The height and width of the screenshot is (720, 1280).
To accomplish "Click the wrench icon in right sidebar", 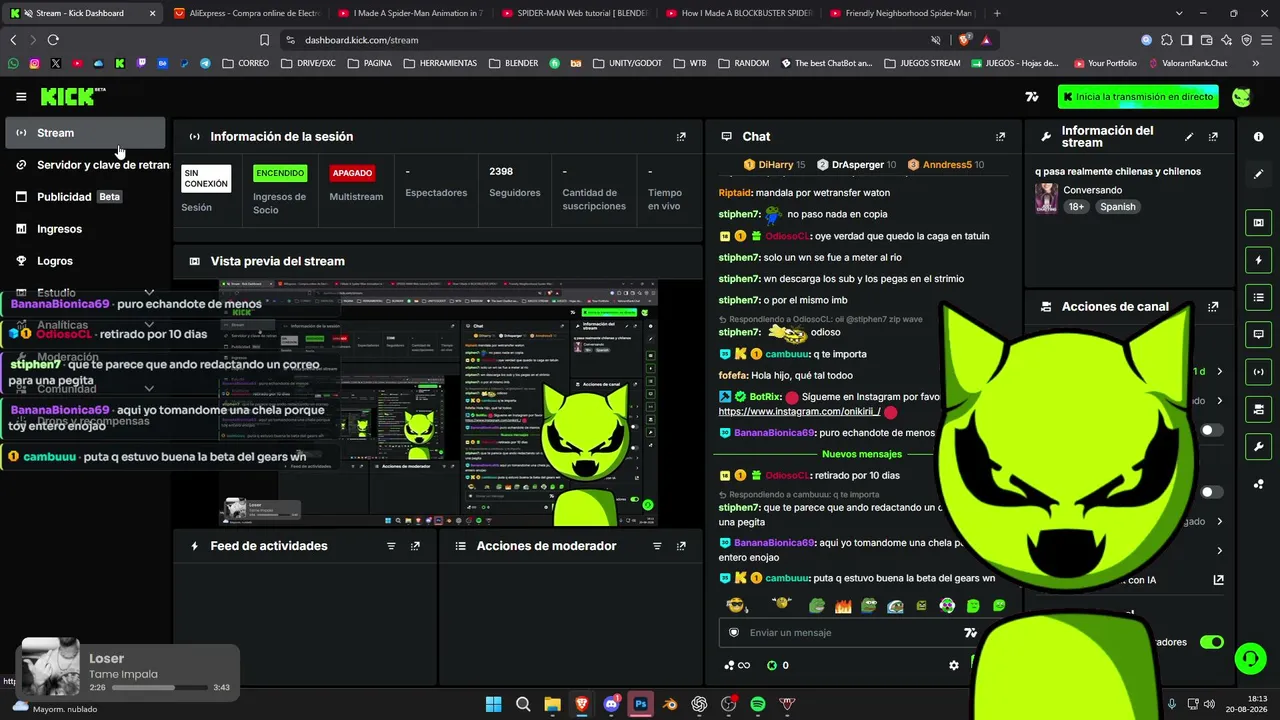I will coord(1258,446).
